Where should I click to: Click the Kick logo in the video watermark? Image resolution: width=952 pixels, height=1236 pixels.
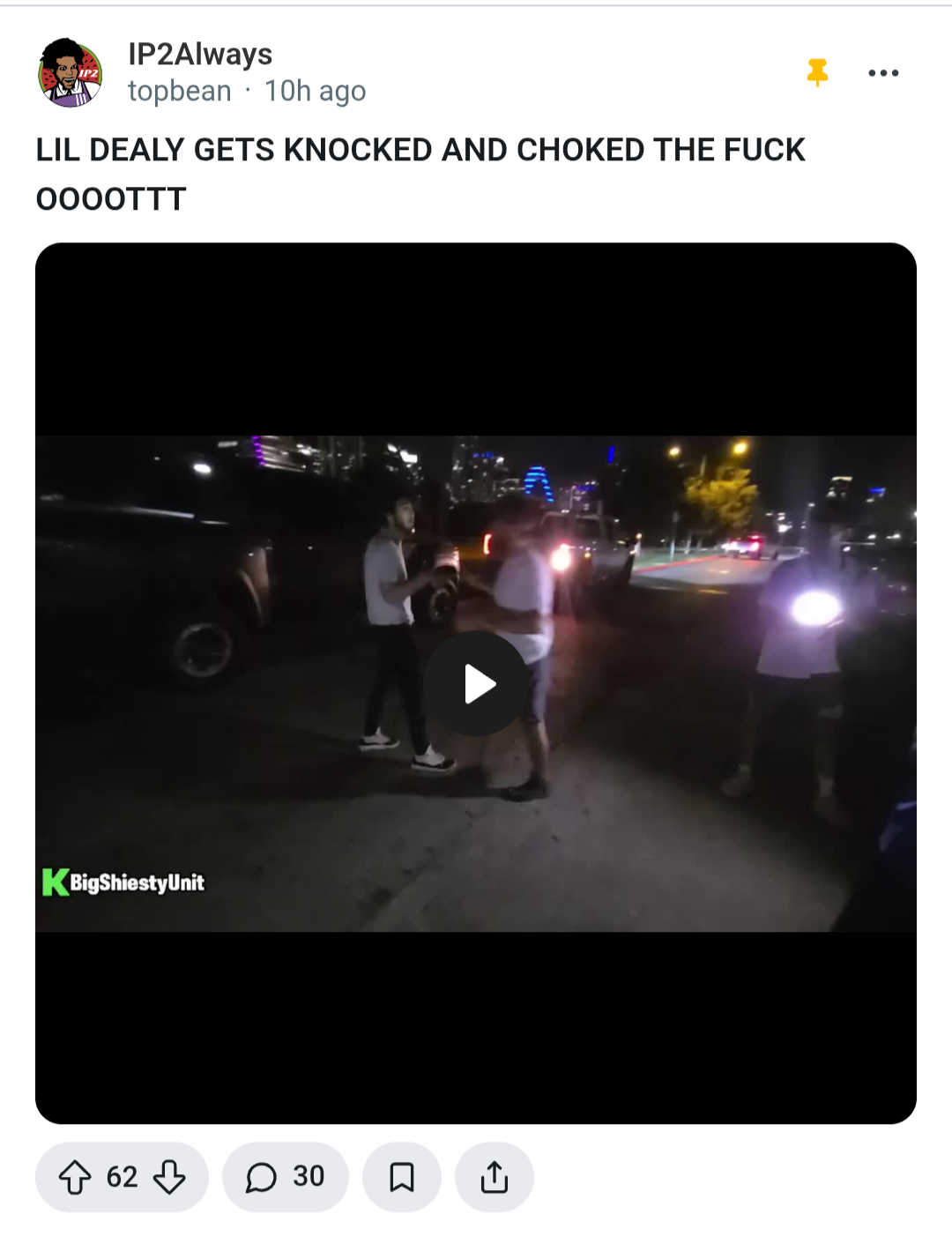55,882
